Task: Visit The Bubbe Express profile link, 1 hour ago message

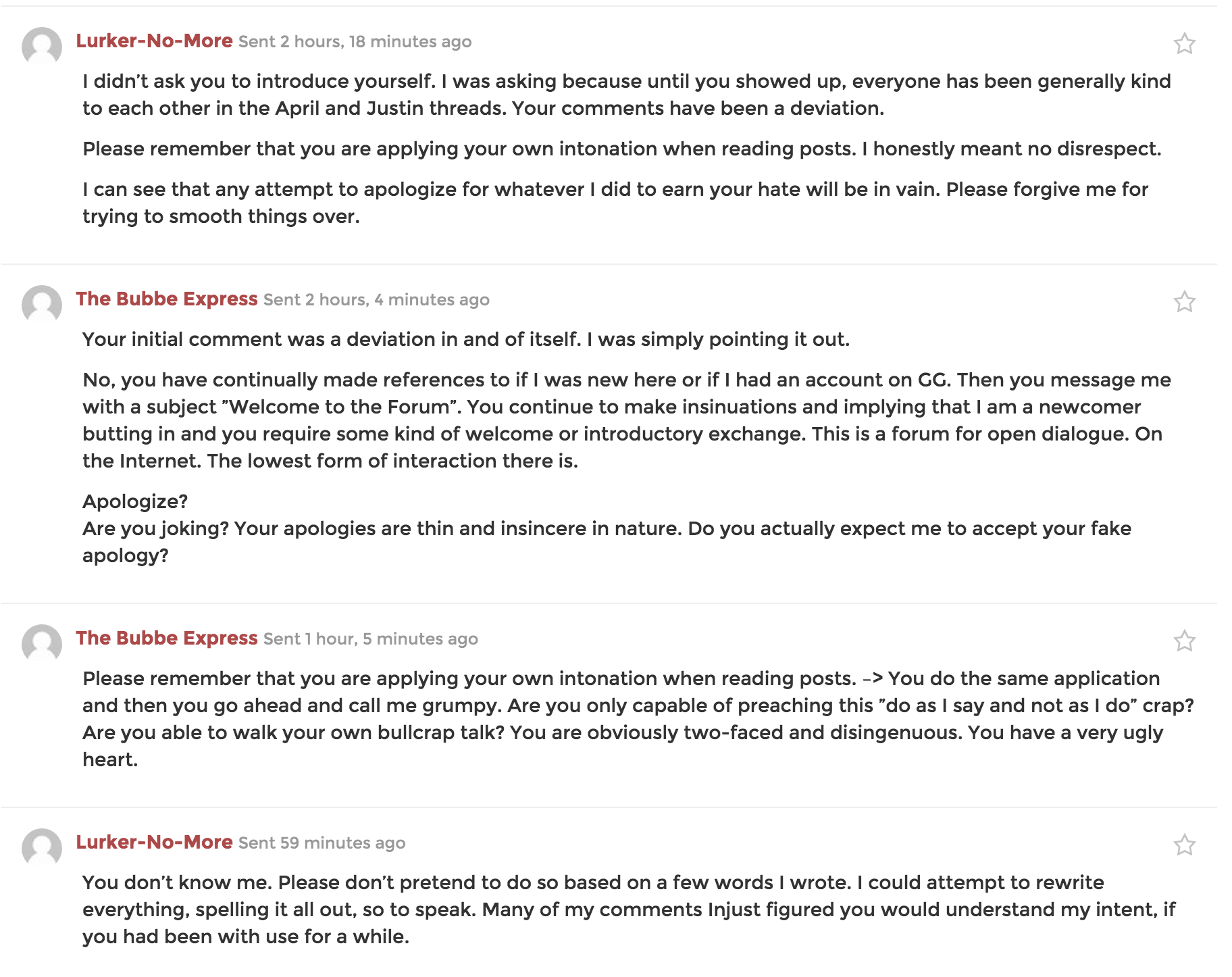Action: (167, 638)
